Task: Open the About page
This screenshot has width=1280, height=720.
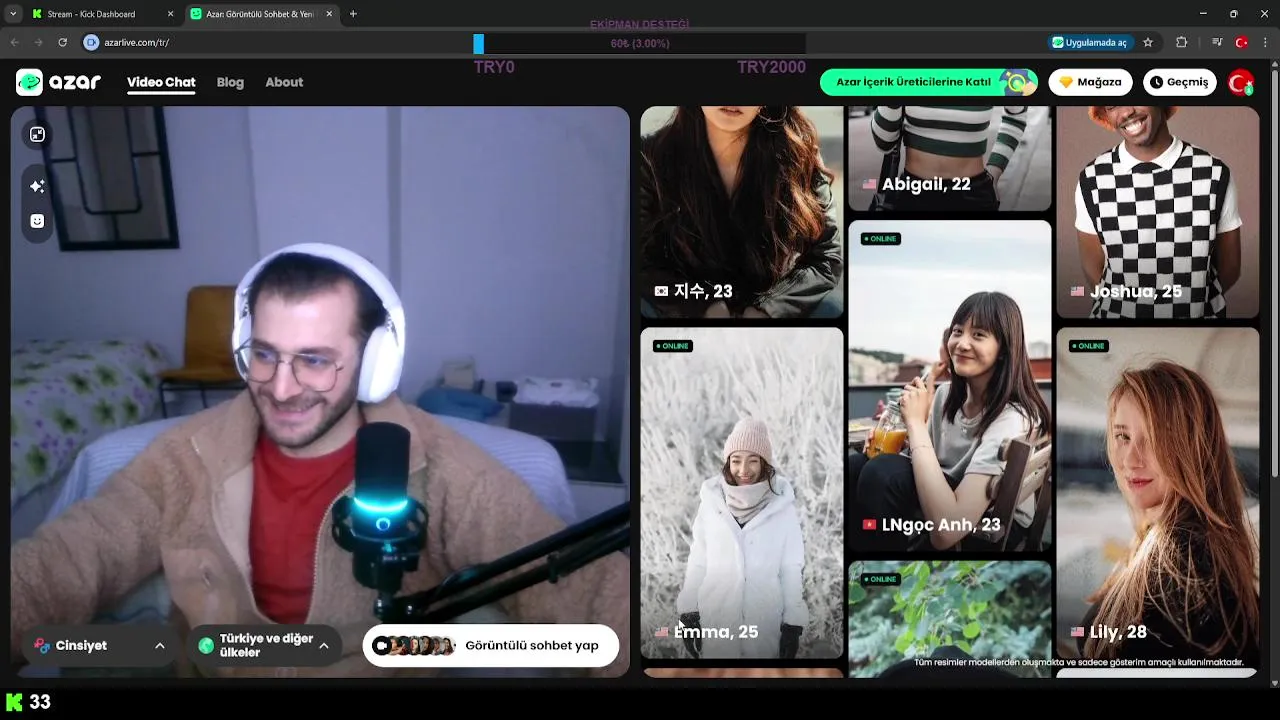Action: tap(284, 82)
